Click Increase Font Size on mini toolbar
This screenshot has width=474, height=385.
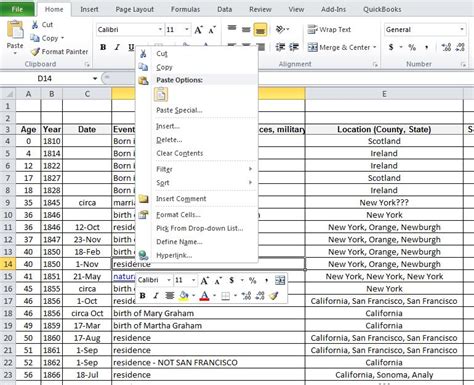pyautogui.click(x=204, y=281)
